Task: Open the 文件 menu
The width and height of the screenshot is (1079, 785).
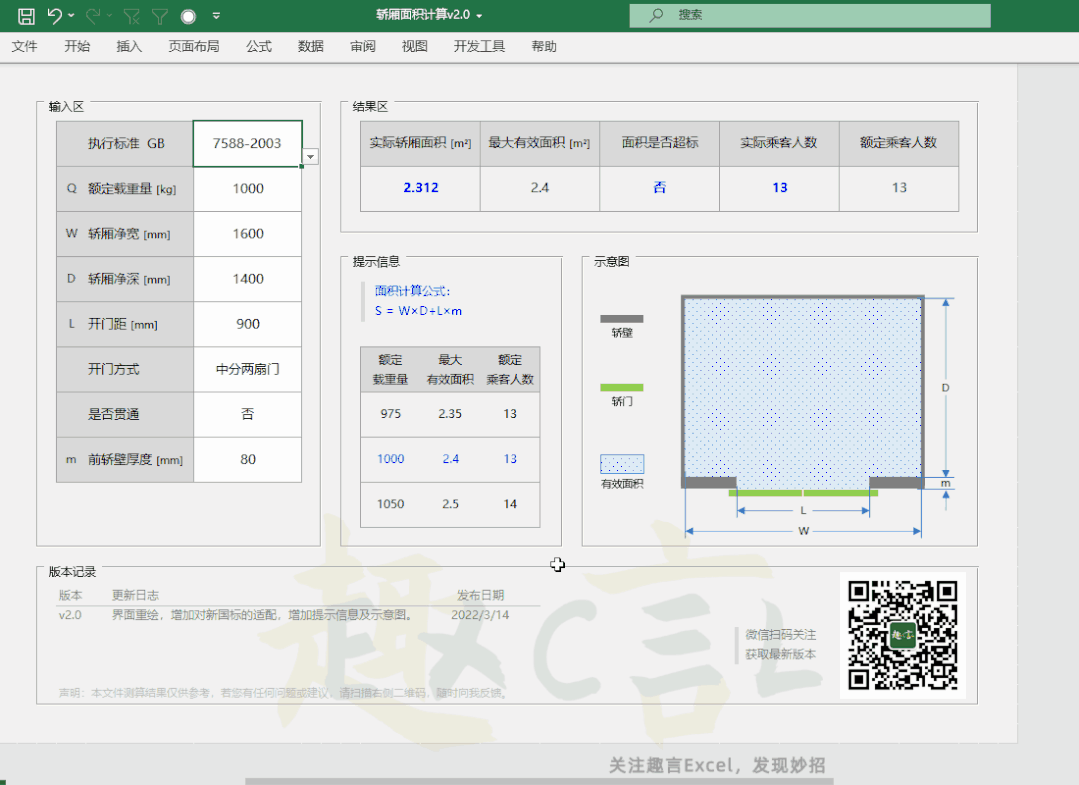Action: pyautogui.click(x=25, y=46)
